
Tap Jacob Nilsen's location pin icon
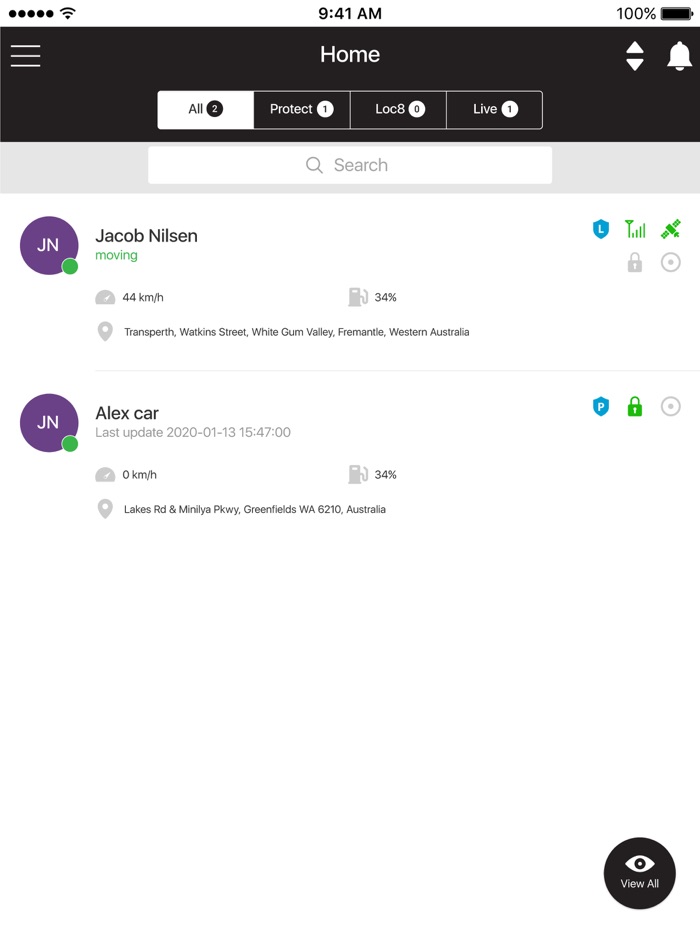pyautogui.click(x=105, y=331)
